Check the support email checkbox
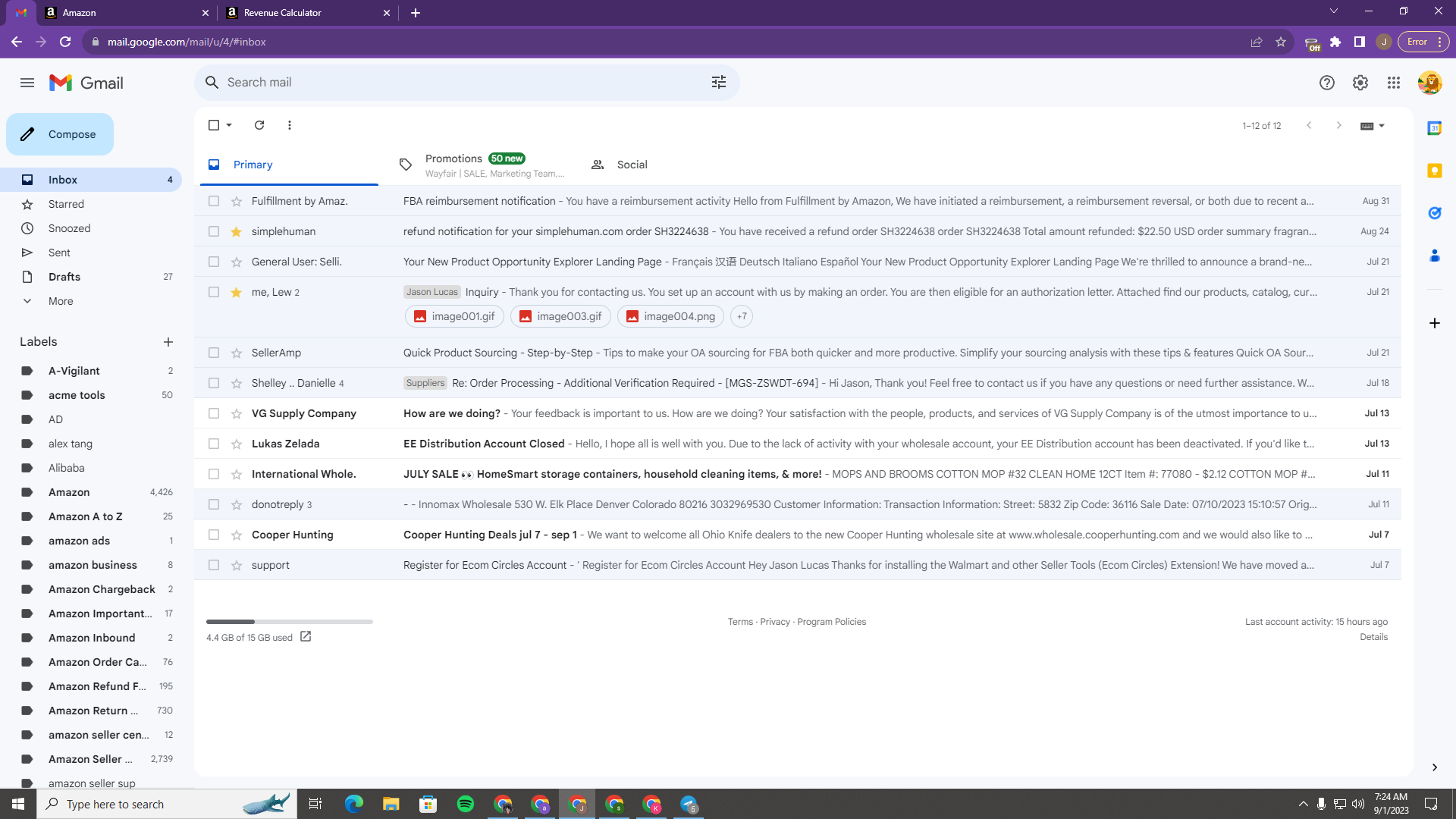1456x819 pixels. point(214,565)
